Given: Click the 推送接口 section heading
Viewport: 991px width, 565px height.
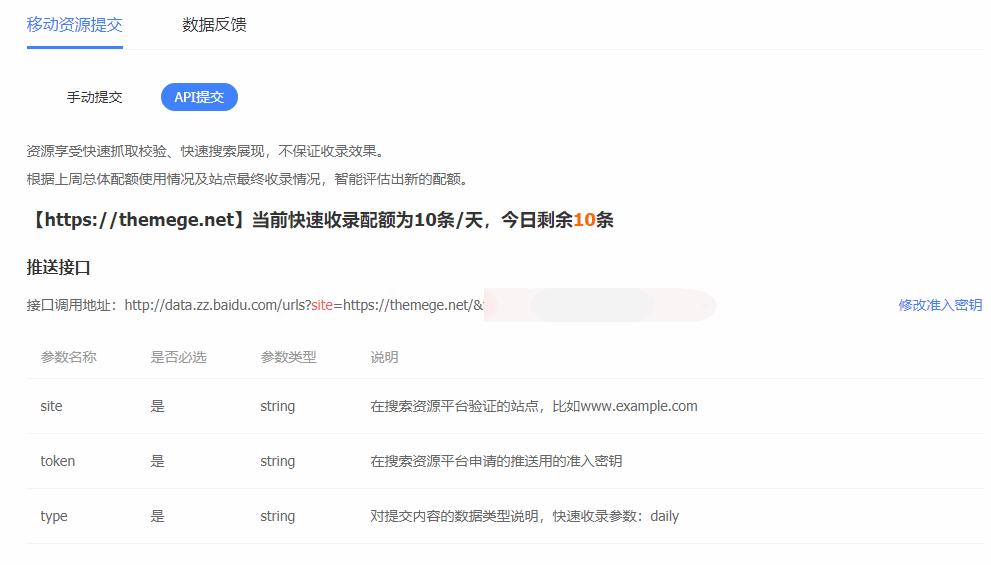Looking at the screenshot, I should point(59,268).
